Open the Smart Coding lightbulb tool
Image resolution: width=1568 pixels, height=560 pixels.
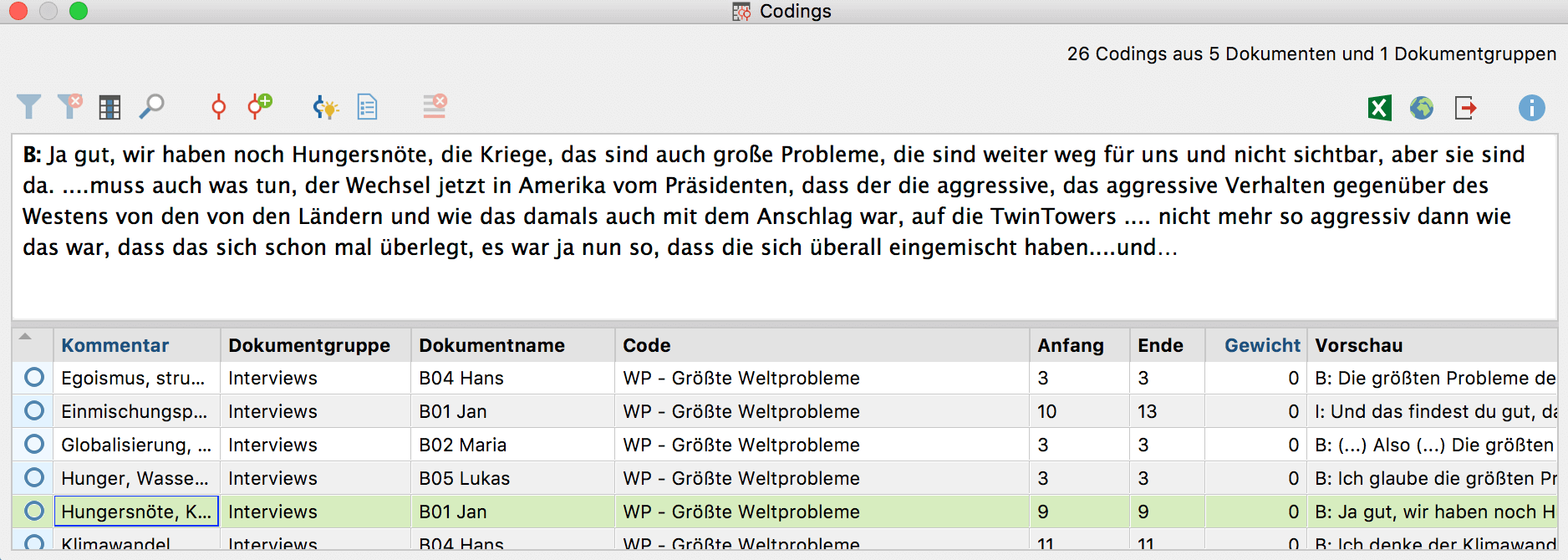tap(325, 107)
